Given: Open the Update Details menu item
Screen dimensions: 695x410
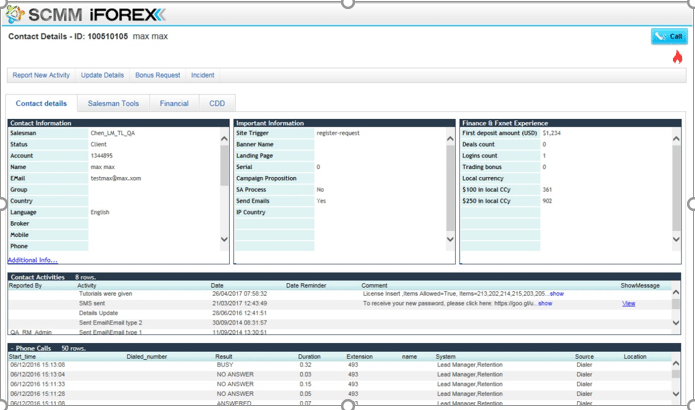Looking at the screenshot, I should coord(102,75).
